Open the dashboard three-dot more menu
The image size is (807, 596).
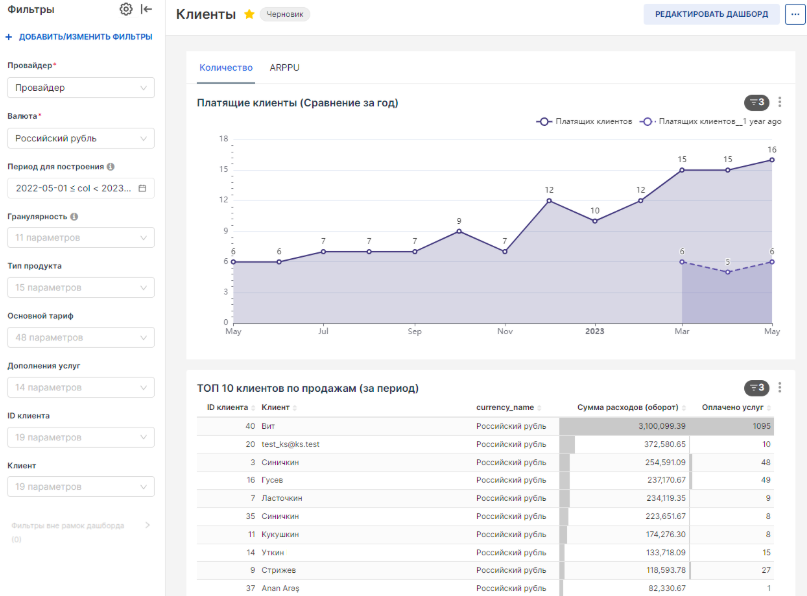[x=794, y=15]
